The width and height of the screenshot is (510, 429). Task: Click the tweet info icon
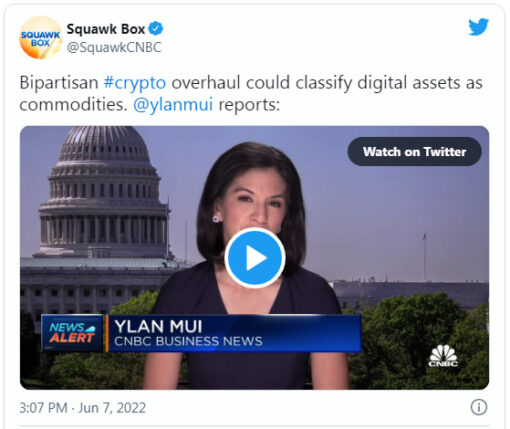[x=479, y=407]
